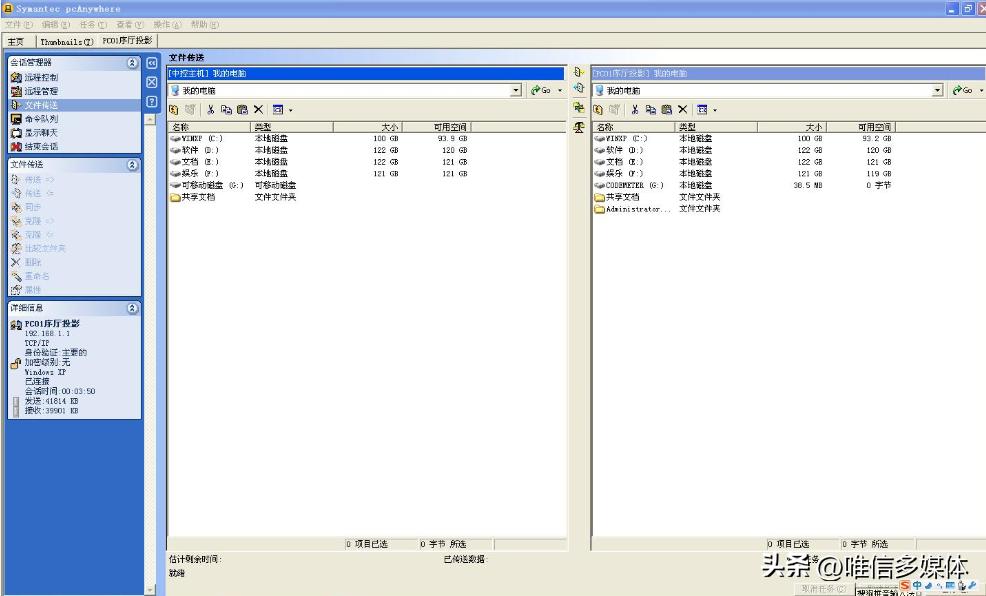This screenshot has height=596, width=986.
Task: Click the cut icon in left pane toolbar
Action: tap(212, 110)
